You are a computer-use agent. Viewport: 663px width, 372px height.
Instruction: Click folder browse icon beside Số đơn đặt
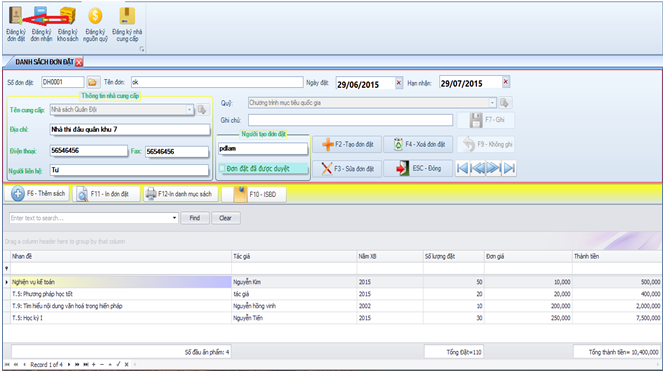(93, 82)
